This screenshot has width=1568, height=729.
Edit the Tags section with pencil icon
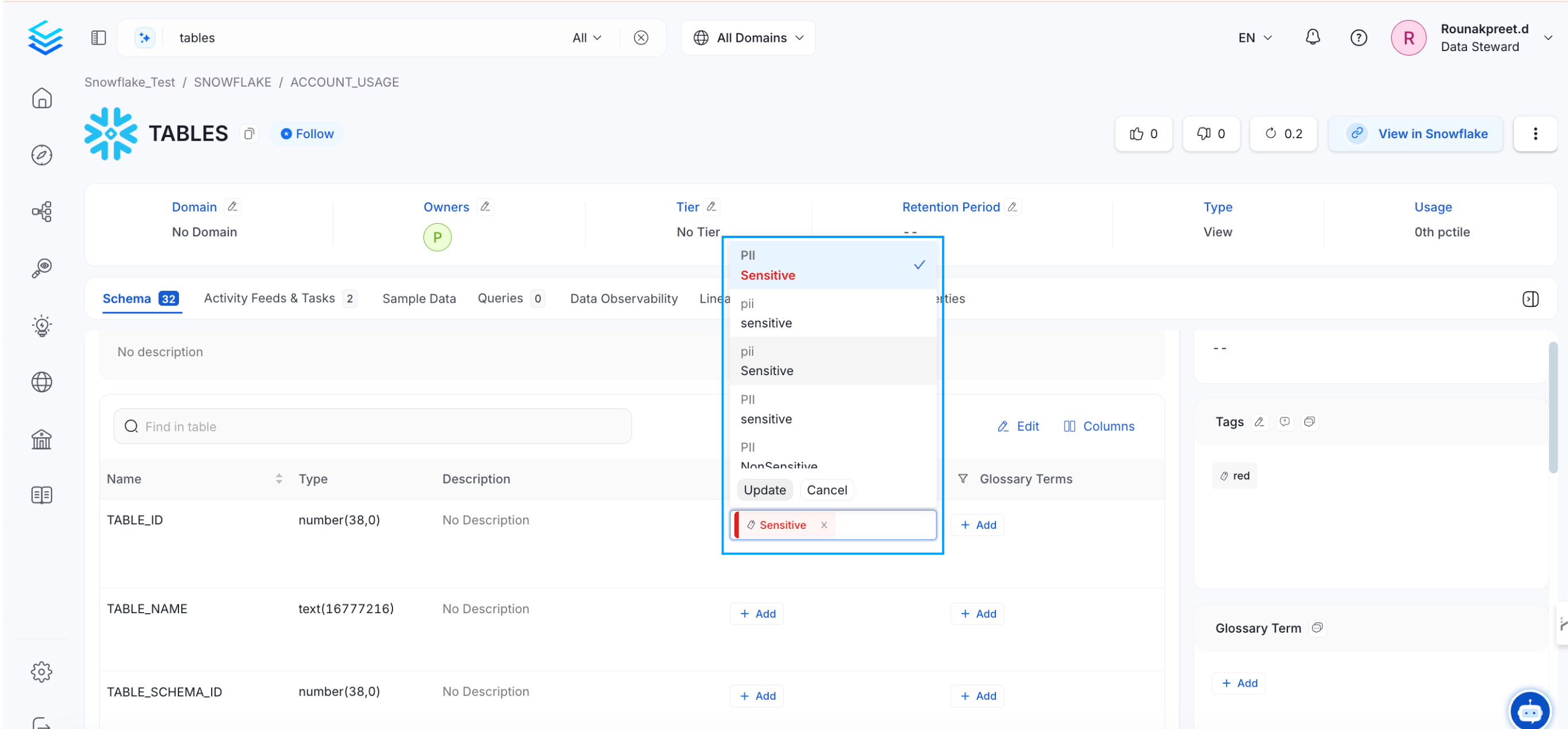[1259, 422]
